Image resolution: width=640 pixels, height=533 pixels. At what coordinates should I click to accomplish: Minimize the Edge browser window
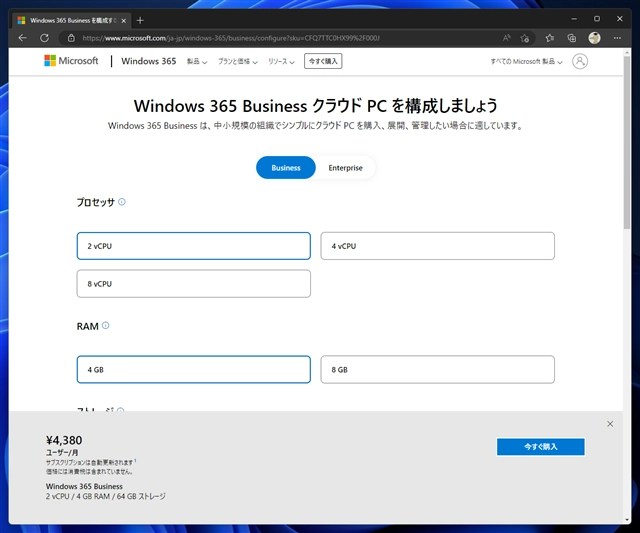click(x=574, y=19)
